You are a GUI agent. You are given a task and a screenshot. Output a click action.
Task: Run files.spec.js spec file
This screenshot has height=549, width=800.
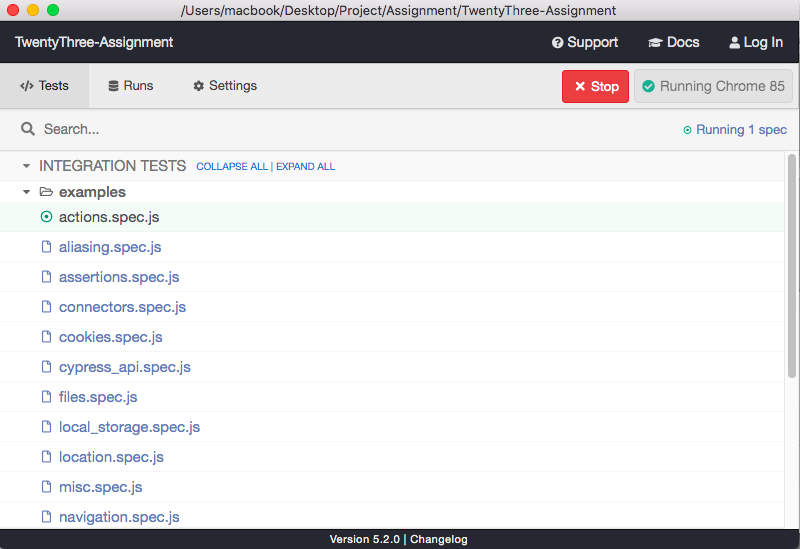click(x=392, y=397)
